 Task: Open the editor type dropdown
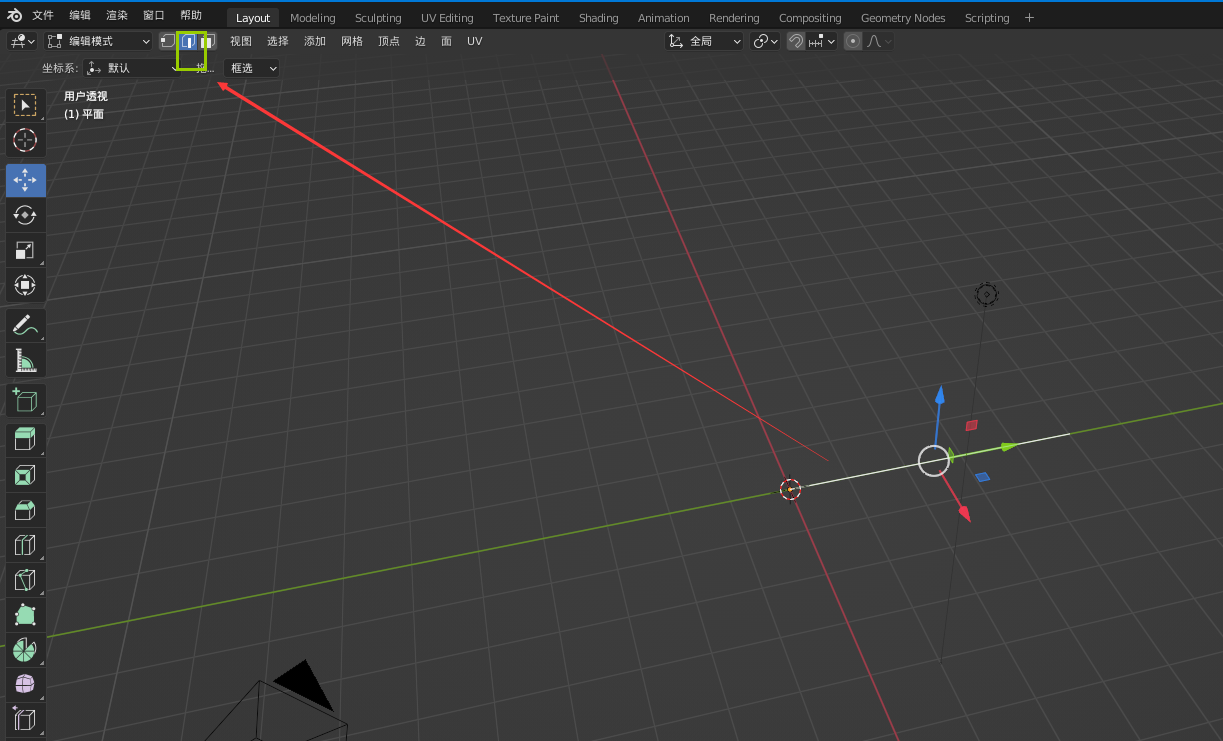[22, 41]
